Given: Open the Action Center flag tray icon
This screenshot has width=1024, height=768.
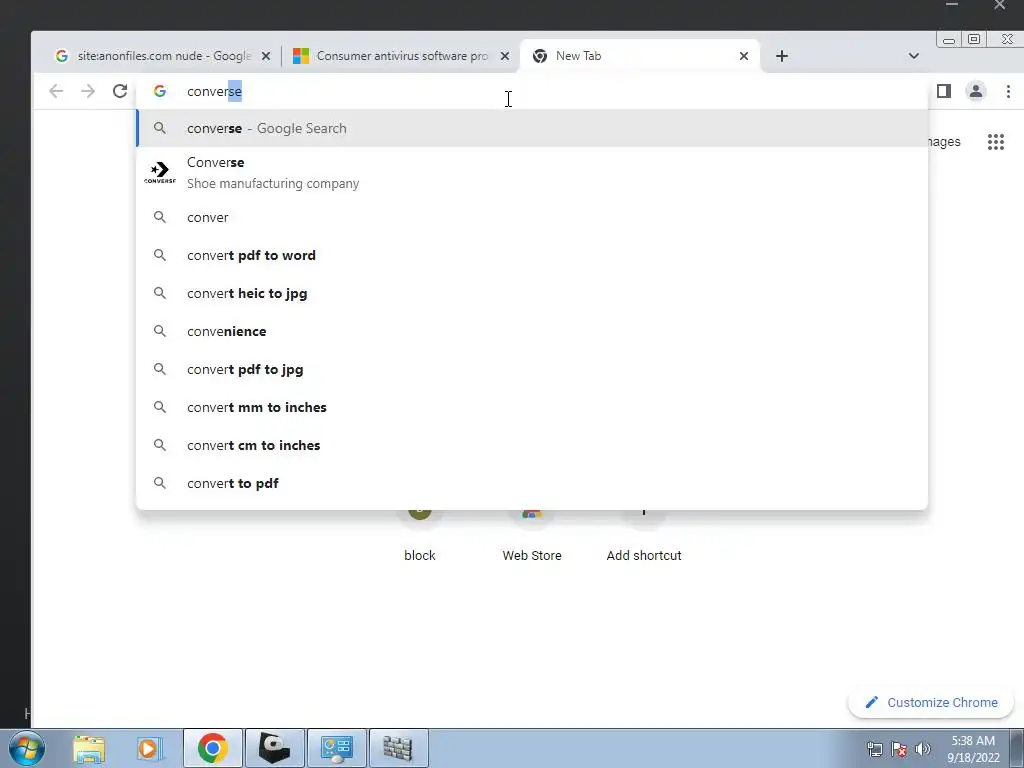Looking at the screenshot, I should (x=899, y=749).
